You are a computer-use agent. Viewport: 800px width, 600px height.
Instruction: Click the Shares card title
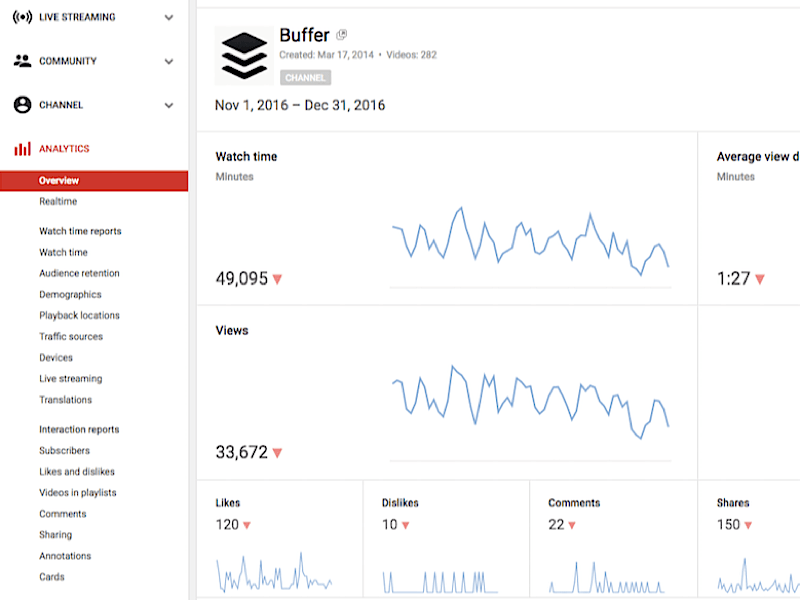pyautogui.click(x=733, y=503)
